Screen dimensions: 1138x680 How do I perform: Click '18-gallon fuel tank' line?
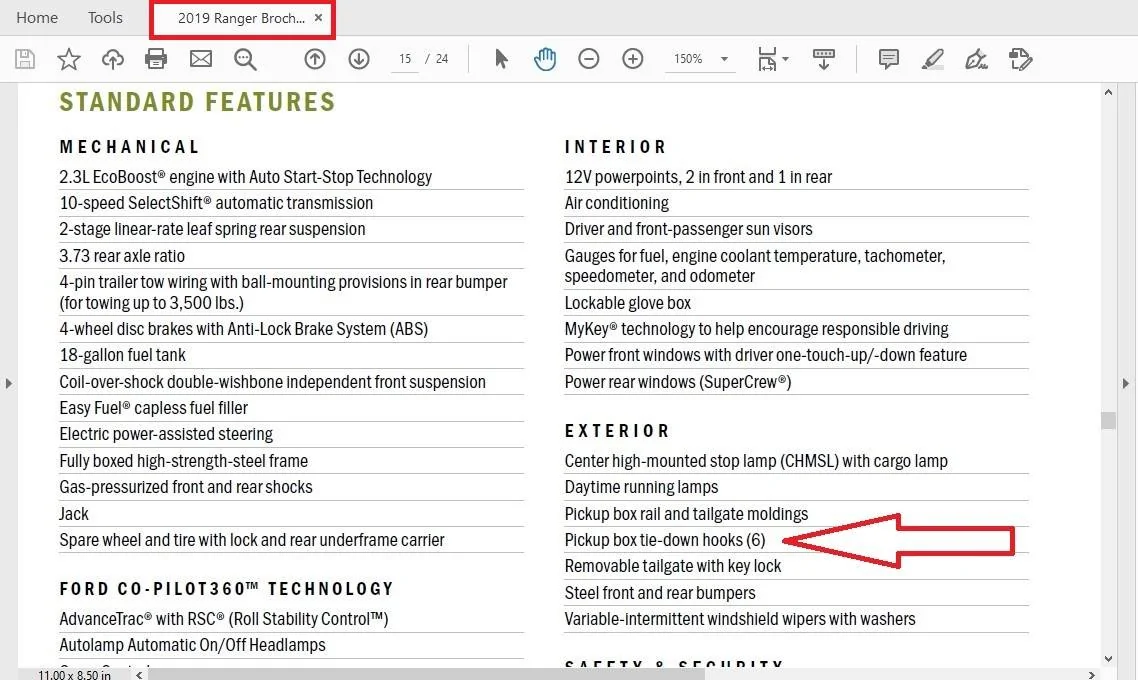click(x=123, y=355)
